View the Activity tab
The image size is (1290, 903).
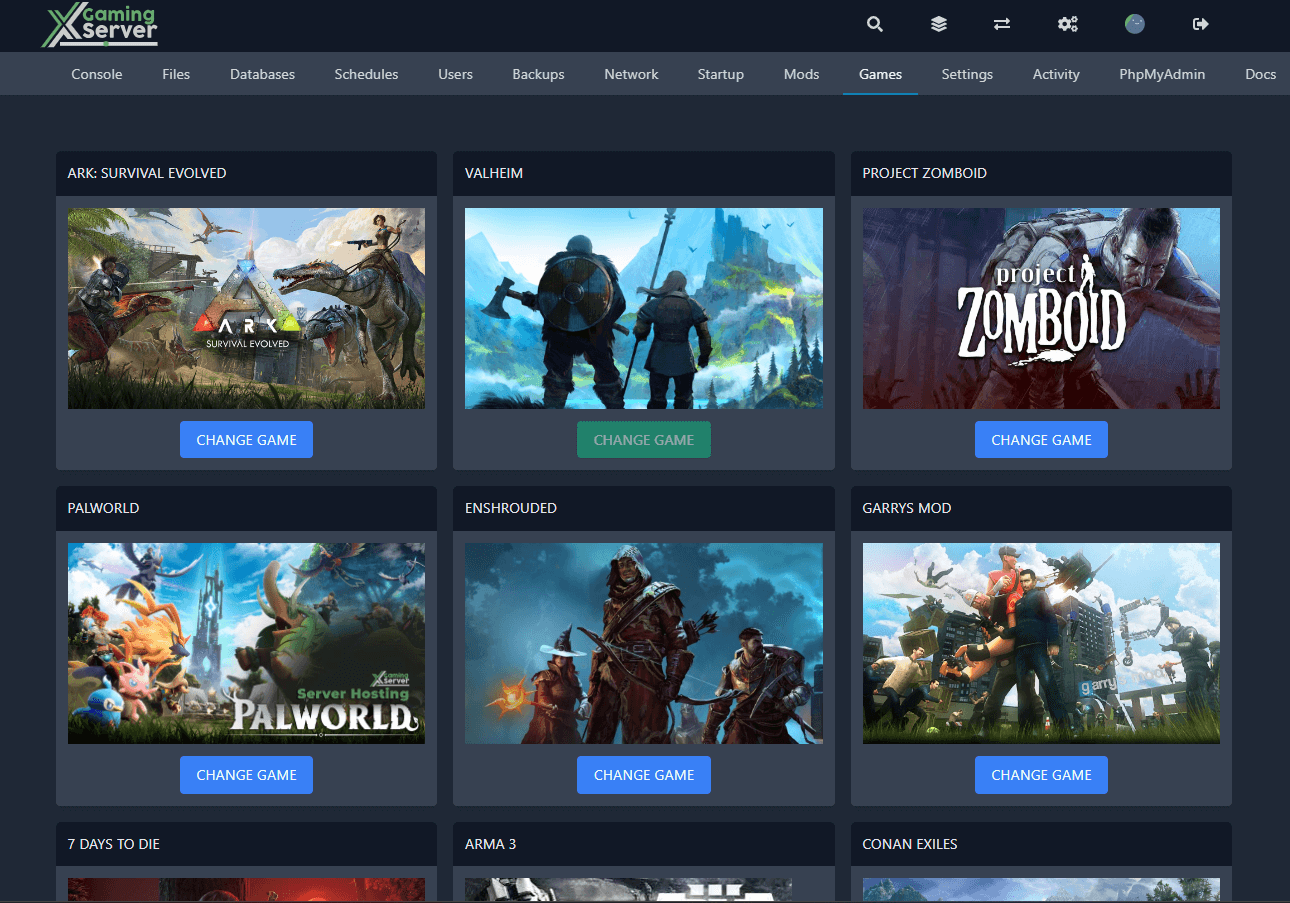(x=1056, y=74)
